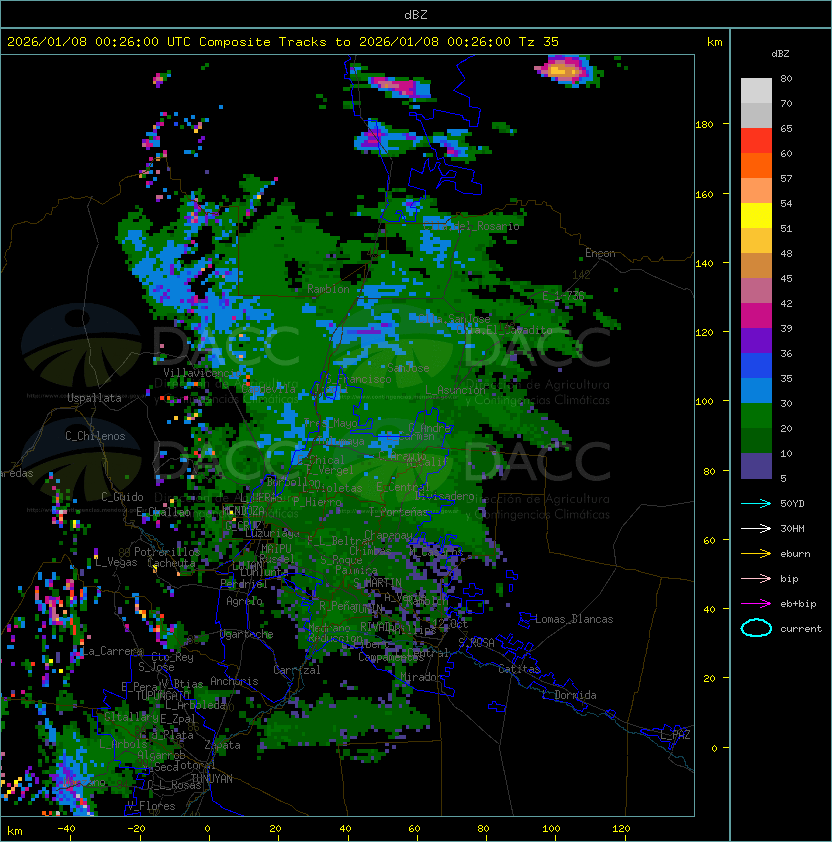Click the pink bip arrow in legend
This screenshot has height=842, width=832.
pos(756,578)
